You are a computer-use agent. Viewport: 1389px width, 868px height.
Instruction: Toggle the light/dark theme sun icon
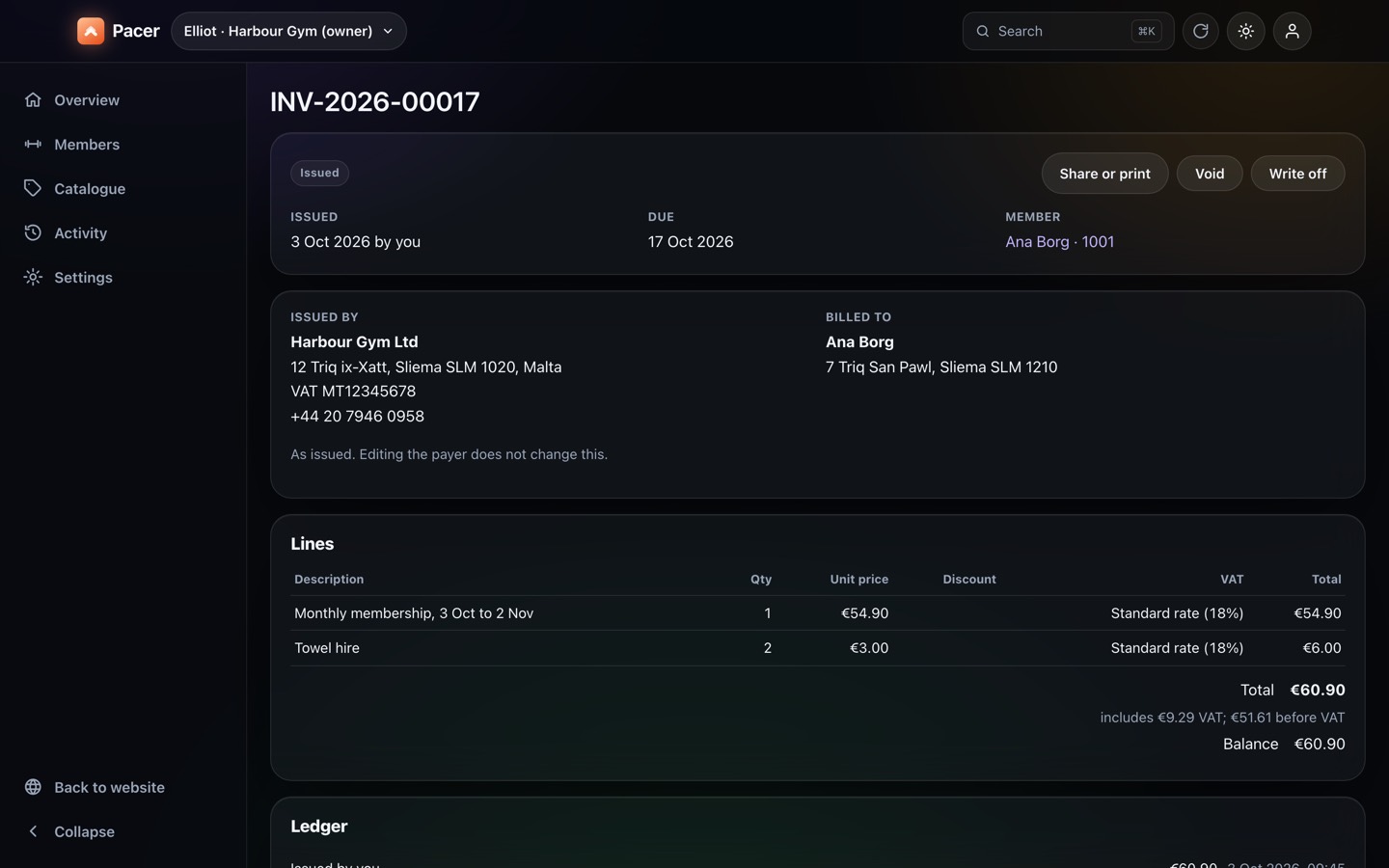(x=1245, y=31)
